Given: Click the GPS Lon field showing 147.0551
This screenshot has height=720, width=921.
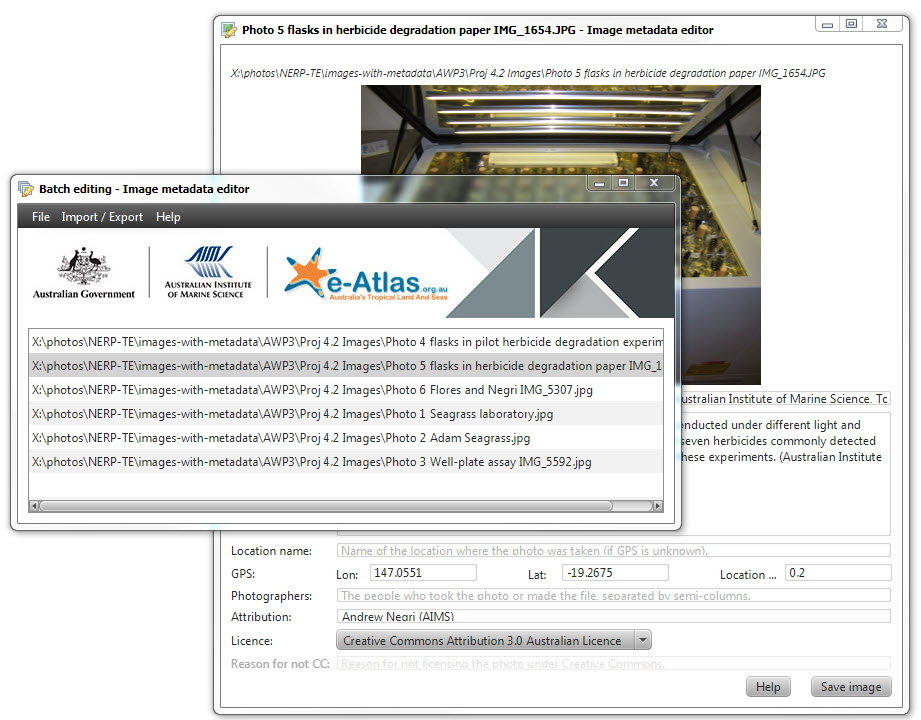Looking at the screenshot, I should [423, 573].
